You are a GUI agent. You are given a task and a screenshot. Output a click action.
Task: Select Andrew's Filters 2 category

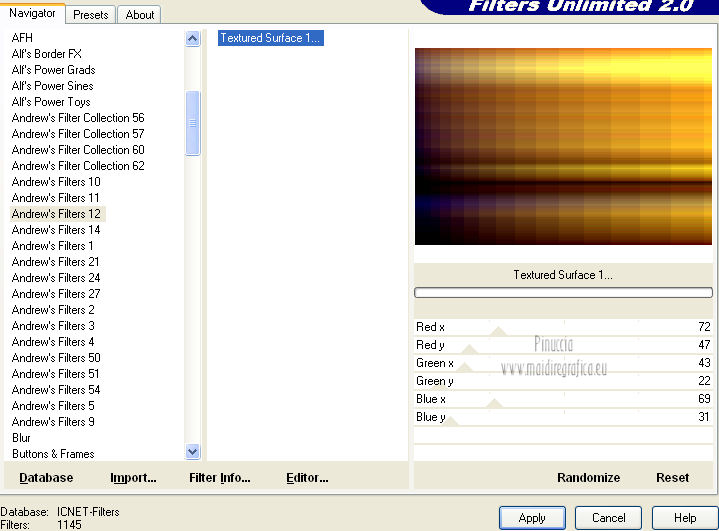point(53,310)
